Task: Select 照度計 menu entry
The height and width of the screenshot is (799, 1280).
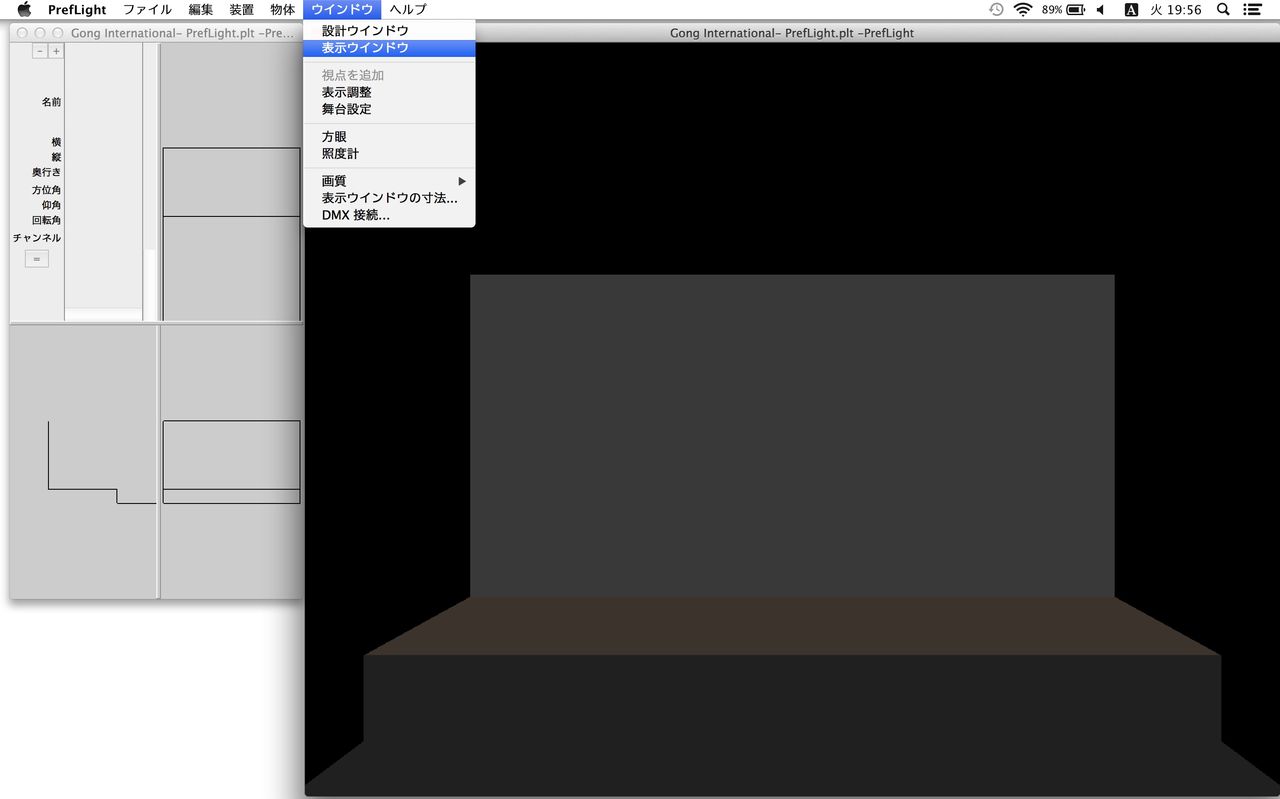Action: click(x=389, y=154)
